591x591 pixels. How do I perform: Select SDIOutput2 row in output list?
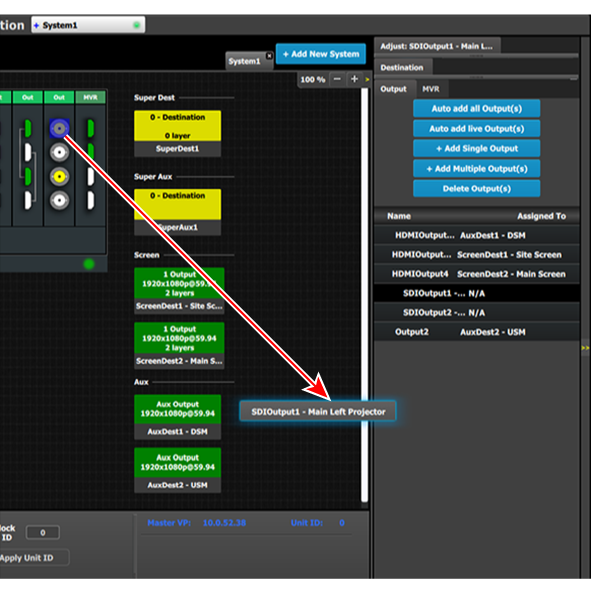click(476, 312)
